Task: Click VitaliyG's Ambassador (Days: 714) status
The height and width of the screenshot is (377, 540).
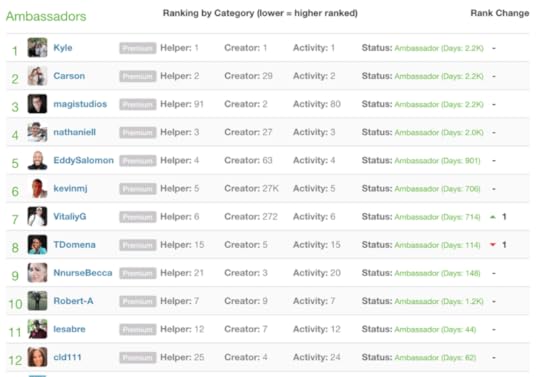Action: 437,217
